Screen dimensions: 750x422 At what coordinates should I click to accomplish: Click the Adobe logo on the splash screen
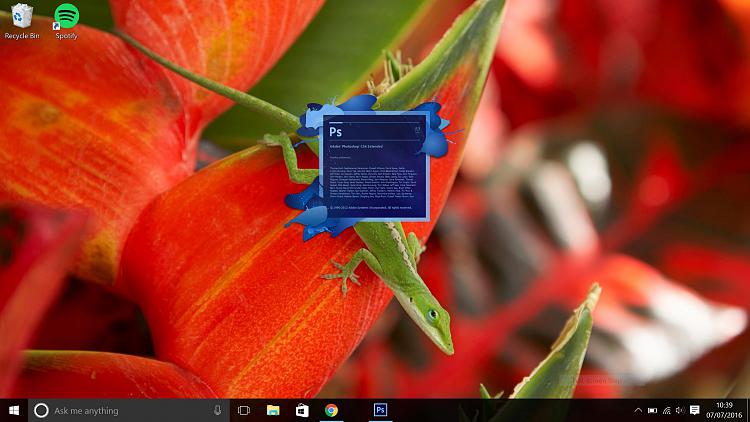click(x=418, y=130)
